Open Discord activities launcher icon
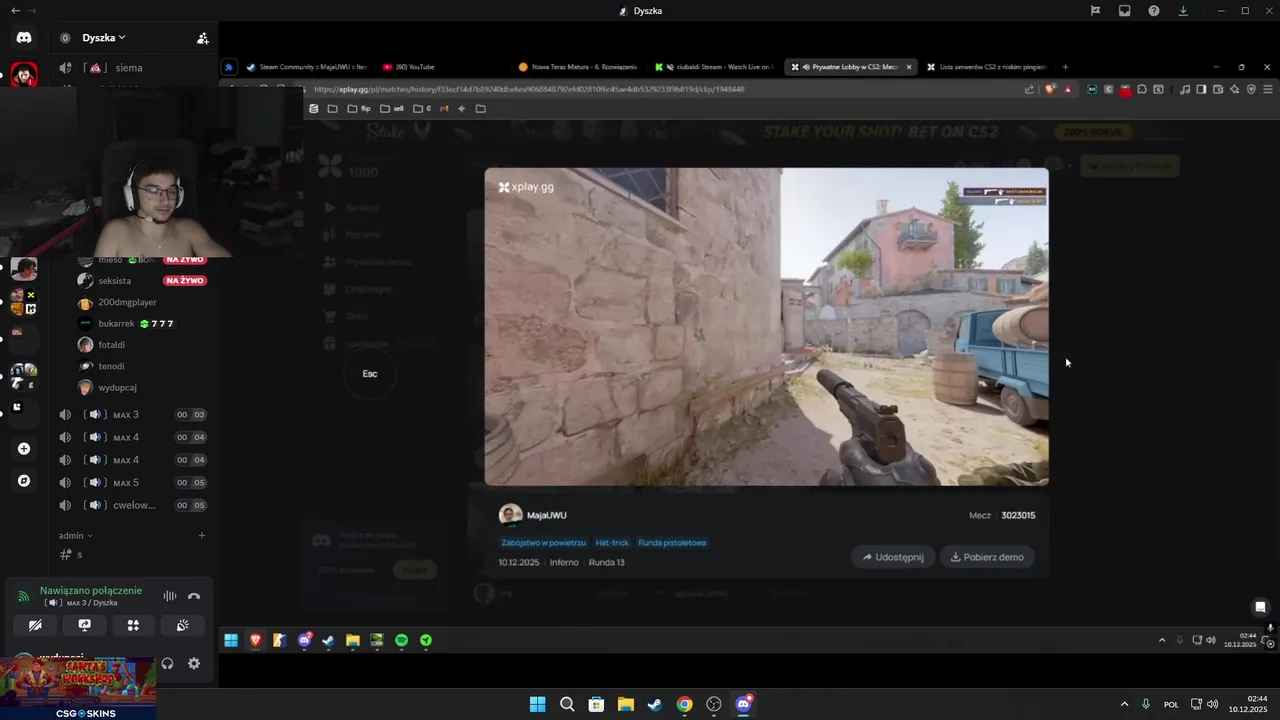This screenshot has width=1280, height=720. pos(133,625)
